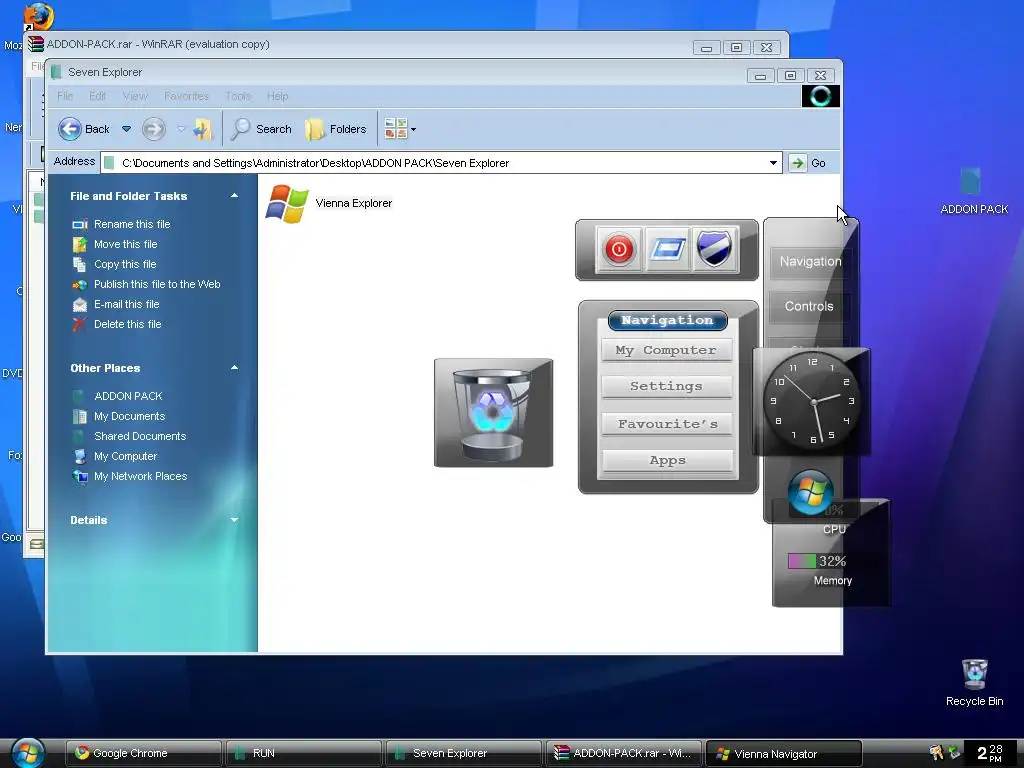
Task: Select the Vienna Explorer file icon
Action: [287, 203]
